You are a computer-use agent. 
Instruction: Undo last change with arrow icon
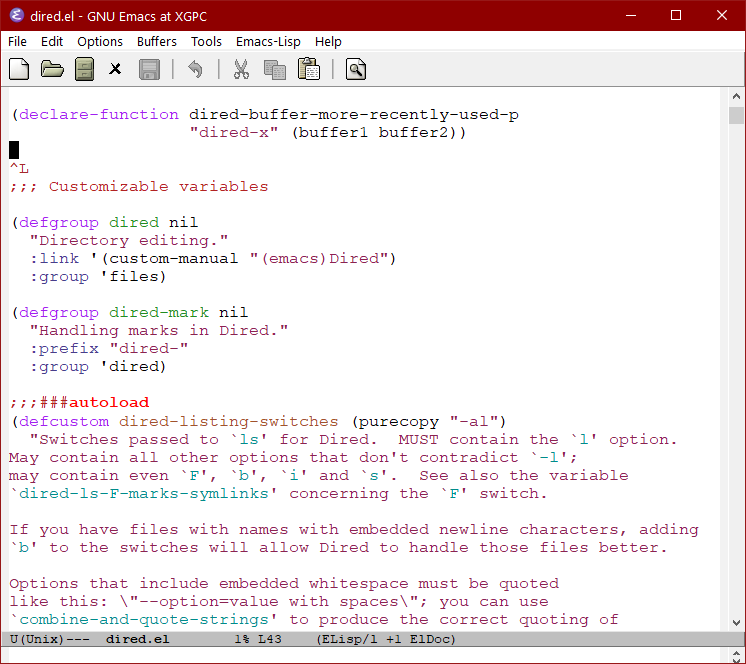tap(195, 69)
